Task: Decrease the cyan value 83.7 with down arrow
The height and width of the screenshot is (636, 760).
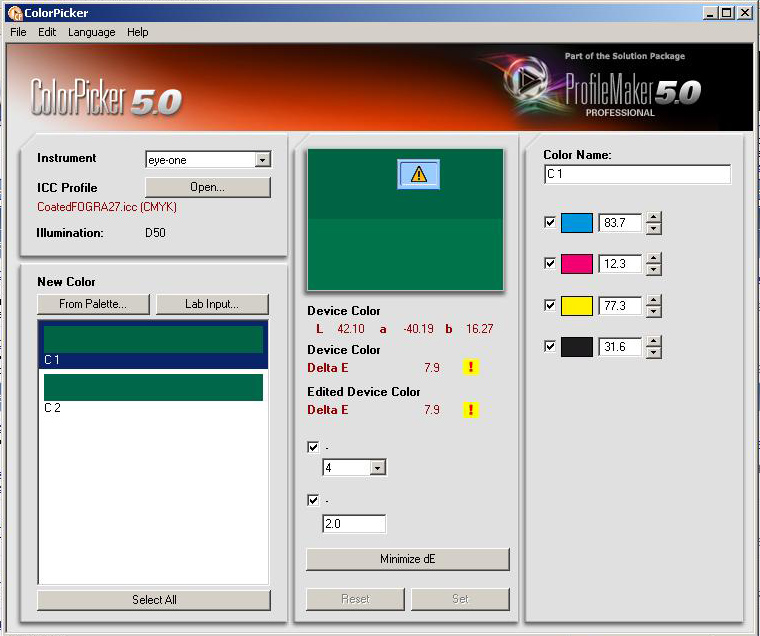Action: [654, 228]
